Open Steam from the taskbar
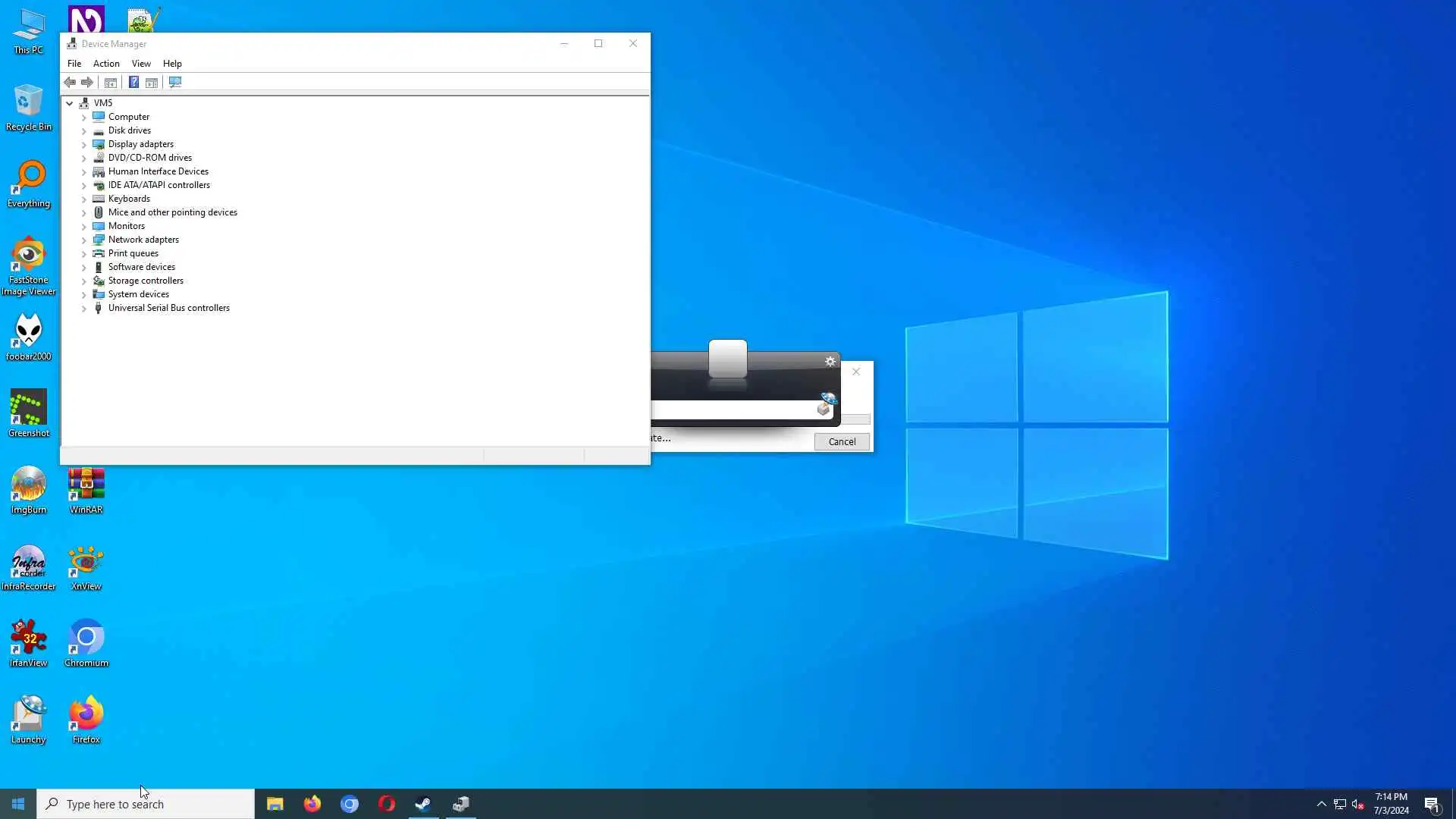Image resolution: width=1456 pixels, height=819 pixels. [x=423, y=804]
